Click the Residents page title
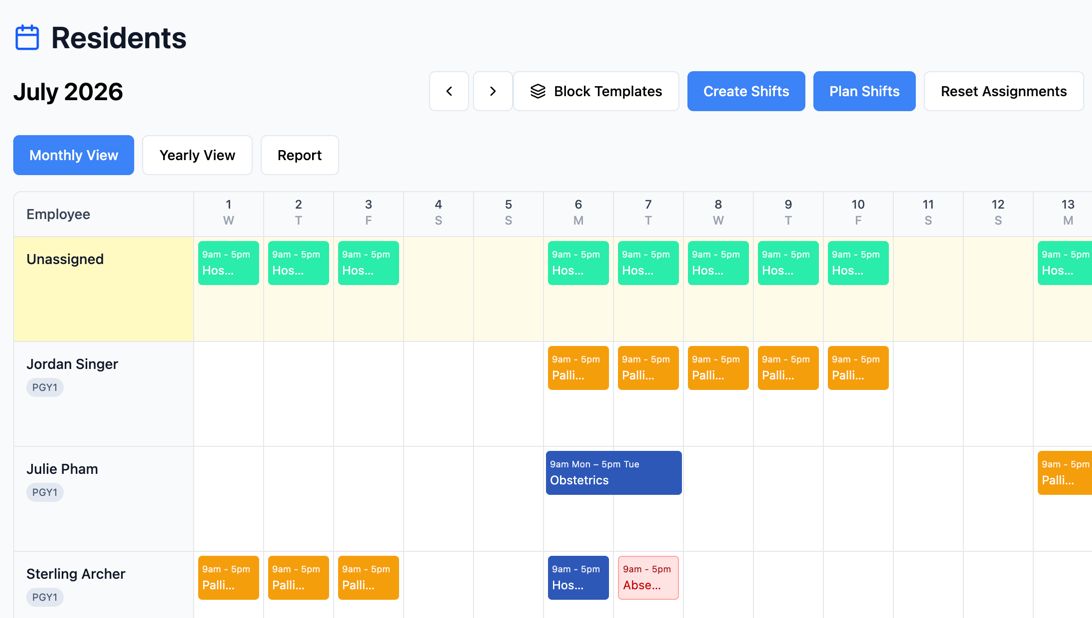 tap(118, 38)
